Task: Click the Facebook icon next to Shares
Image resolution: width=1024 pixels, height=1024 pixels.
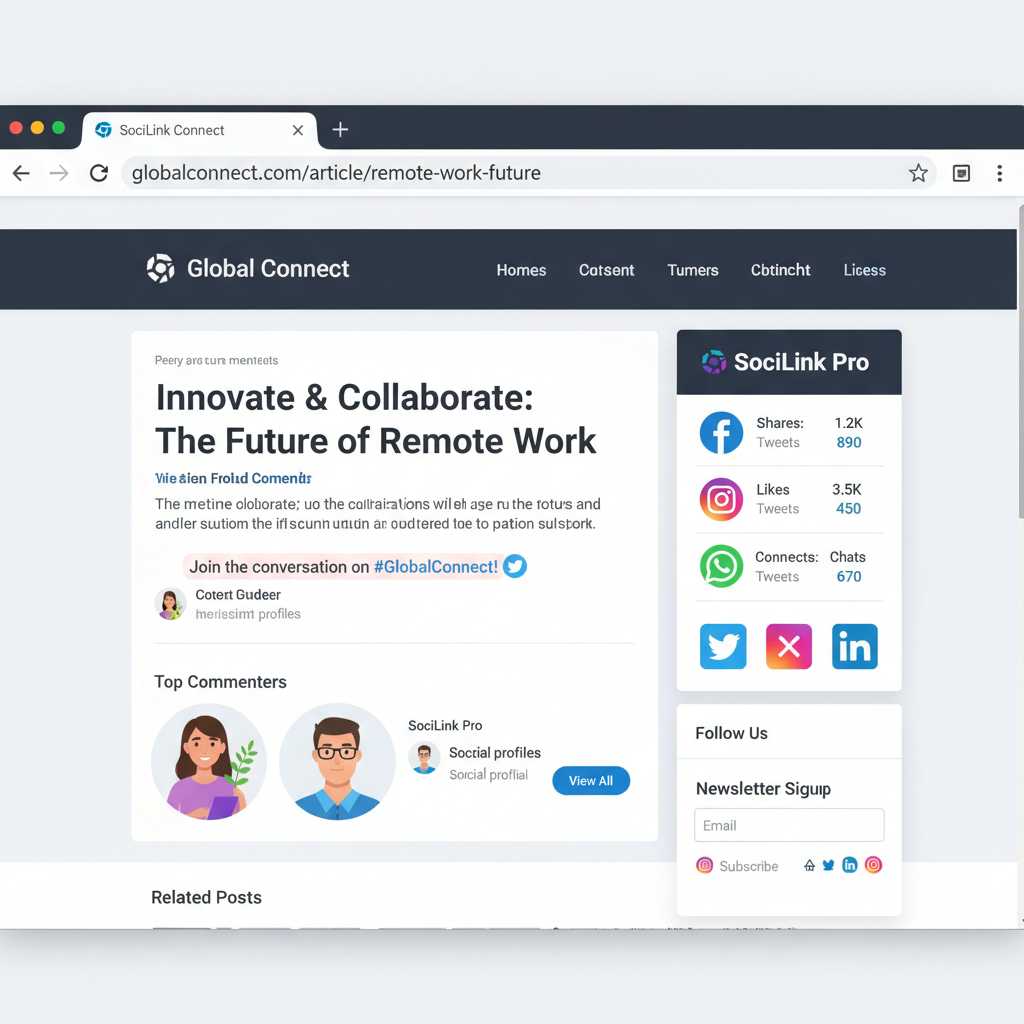Action: coord(721,432)
